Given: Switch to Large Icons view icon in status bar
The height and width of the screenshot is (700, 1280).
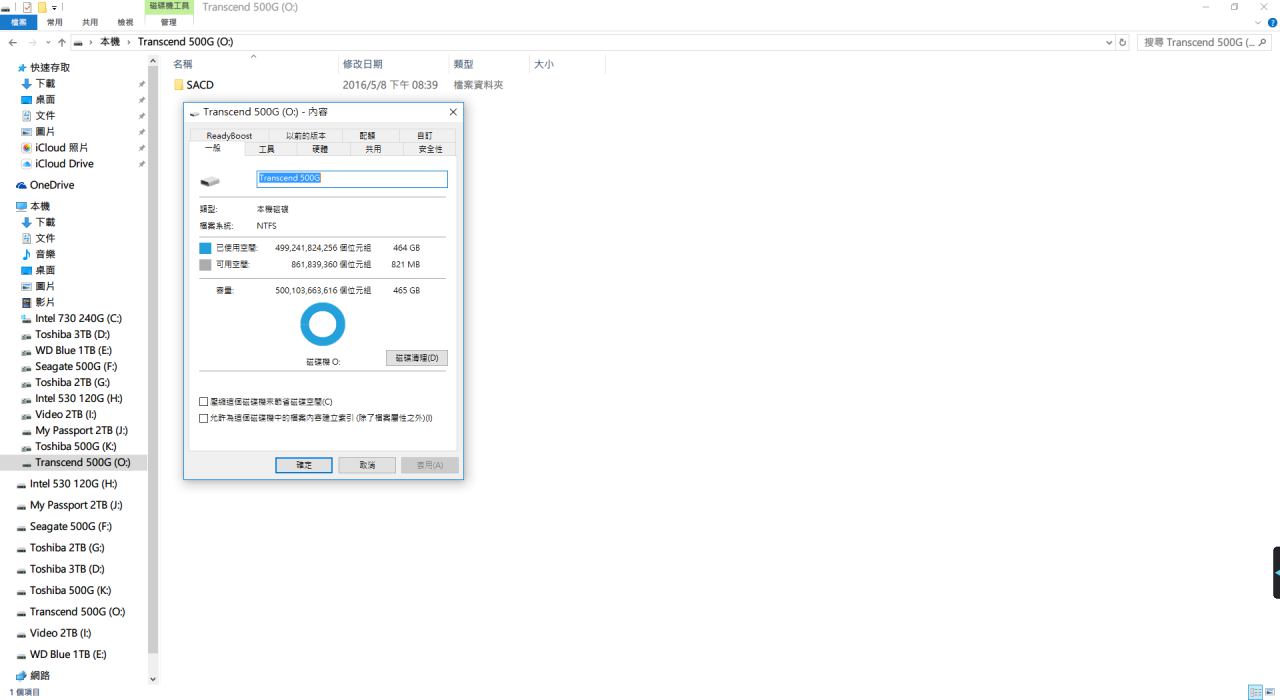Looking at the screenshot, I should (x=1271, y=692).
